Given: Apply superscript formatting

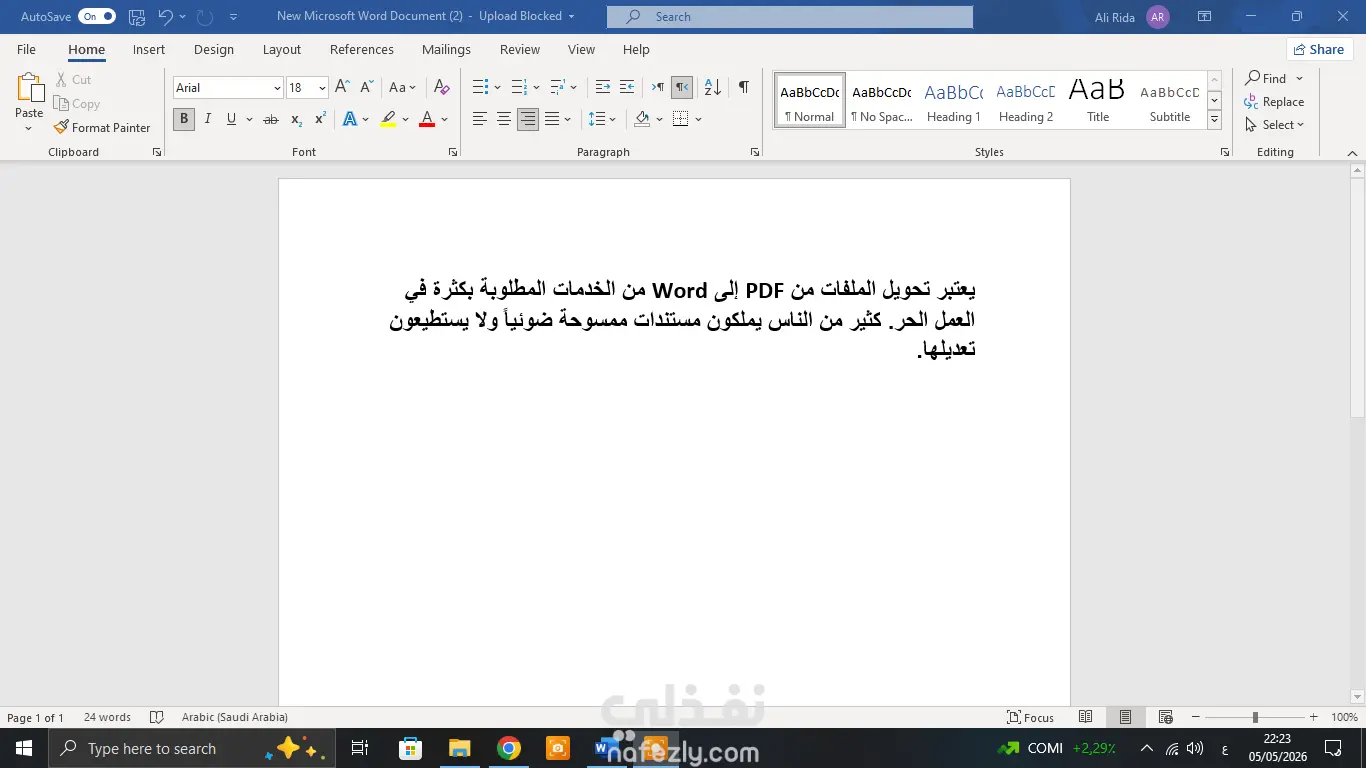Looking at the screenshot, I should pyautogui.click(x=320, y=119).
